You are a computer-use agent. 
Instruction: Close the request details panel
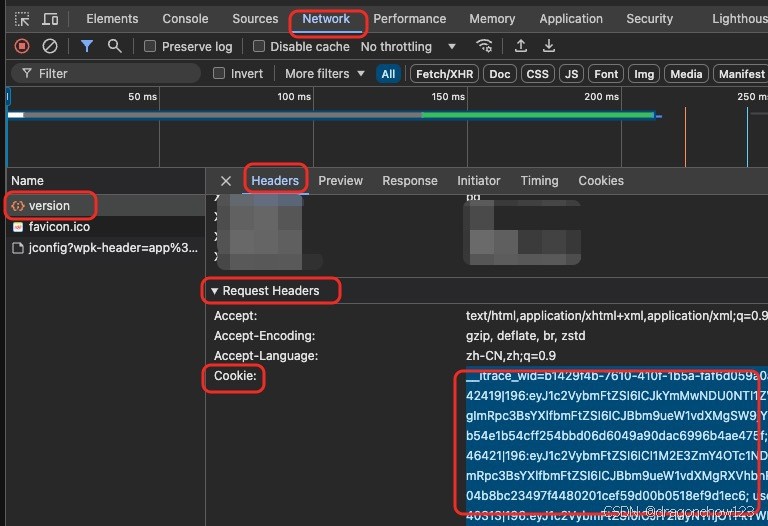coord(226,181)
